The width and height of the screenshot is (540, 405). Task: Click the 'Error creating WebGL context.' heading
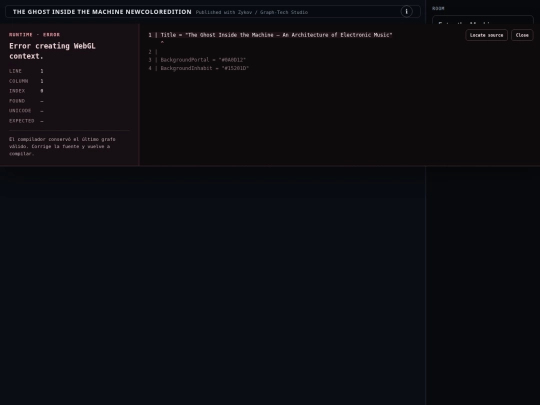[x=52, y=51]
